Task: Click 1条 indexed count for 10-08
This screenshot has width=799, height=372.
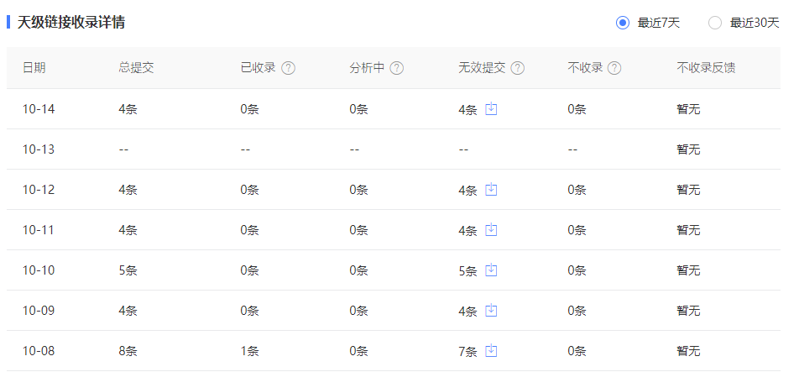Action: click(250, 351)
